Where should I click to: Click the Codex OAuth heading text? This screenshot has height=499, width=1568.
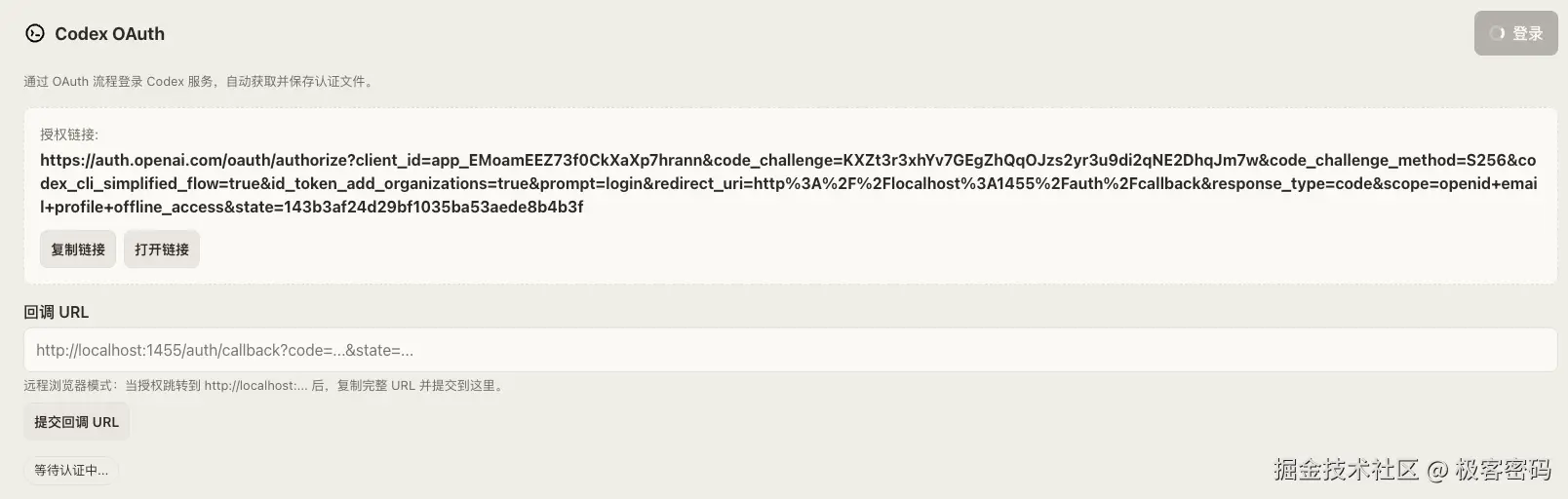109,34
